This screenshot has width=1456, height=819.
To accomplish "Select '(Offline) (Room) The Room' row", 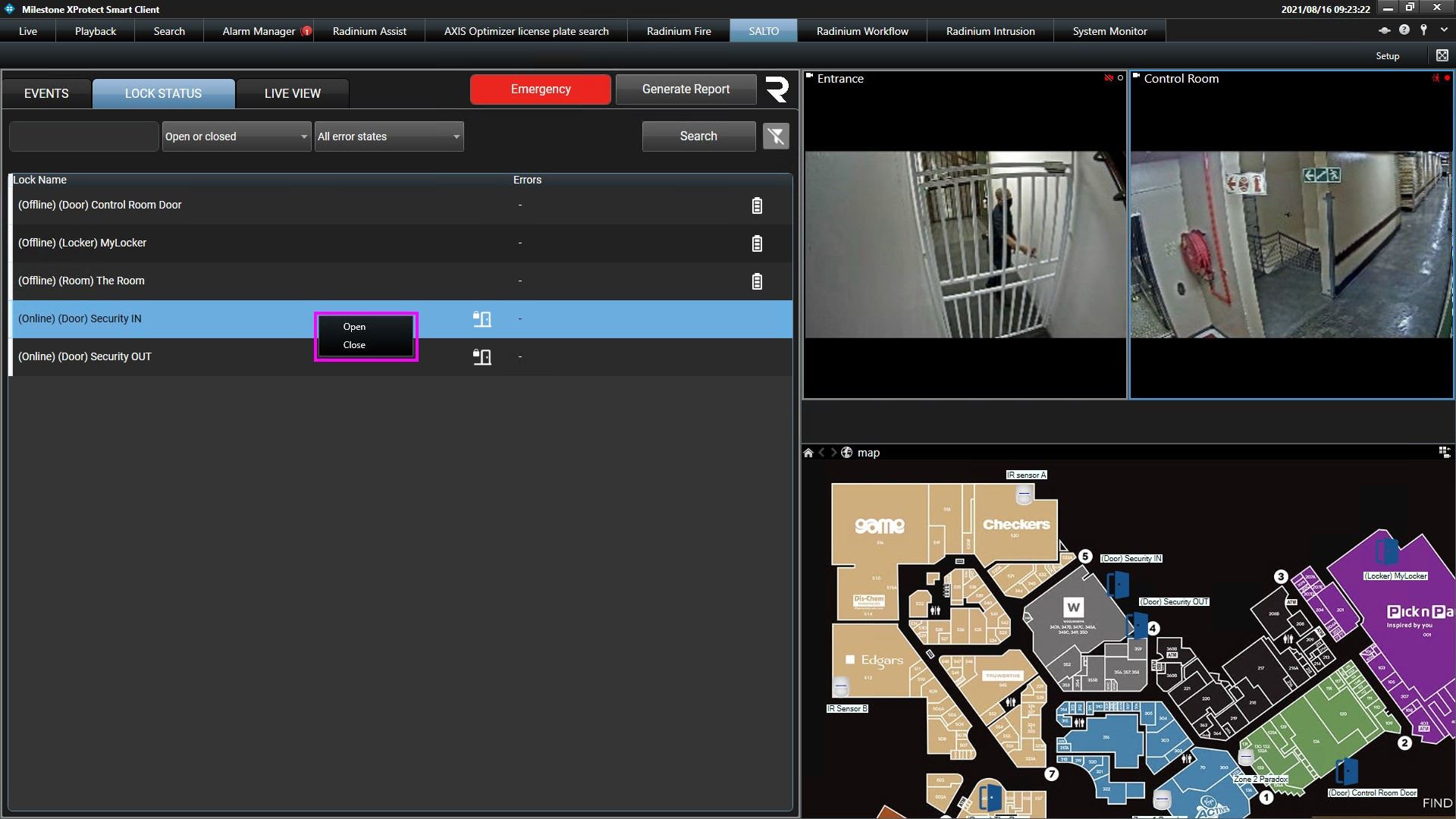I will click(x=402, y=281).
